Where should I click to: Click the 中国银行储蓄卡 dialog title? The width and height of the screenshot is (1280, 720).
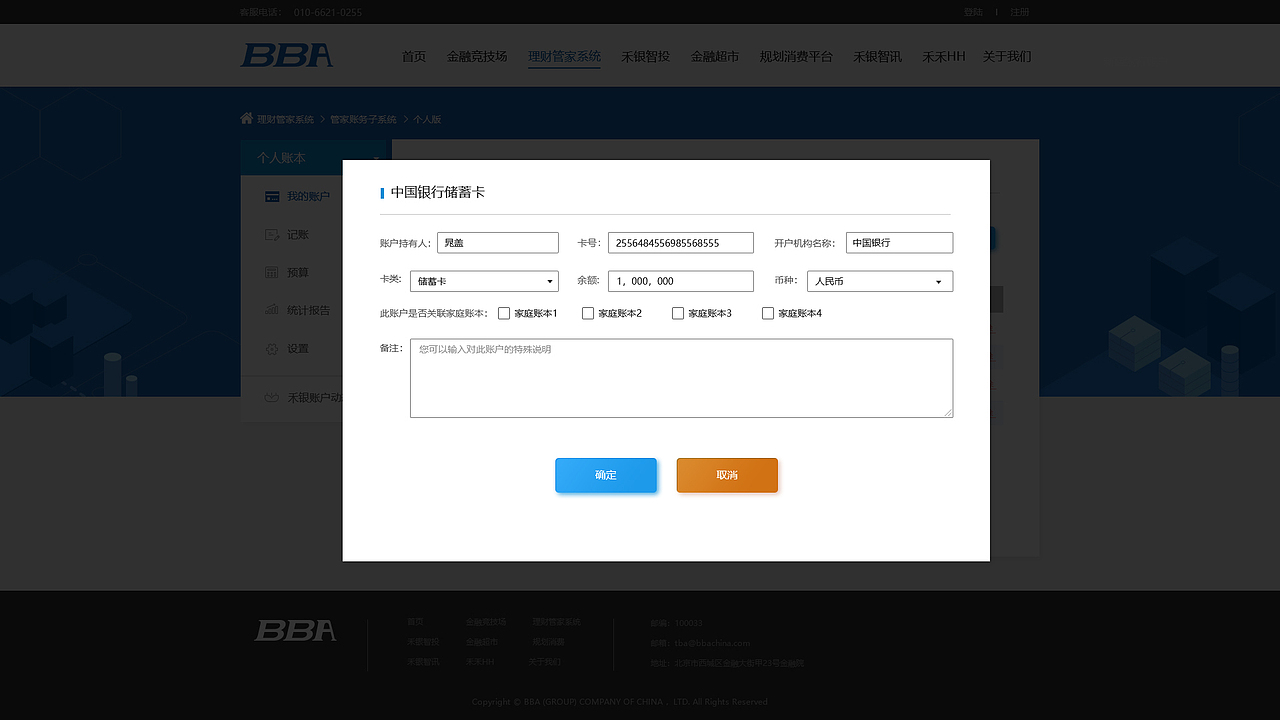coord(438,192)
